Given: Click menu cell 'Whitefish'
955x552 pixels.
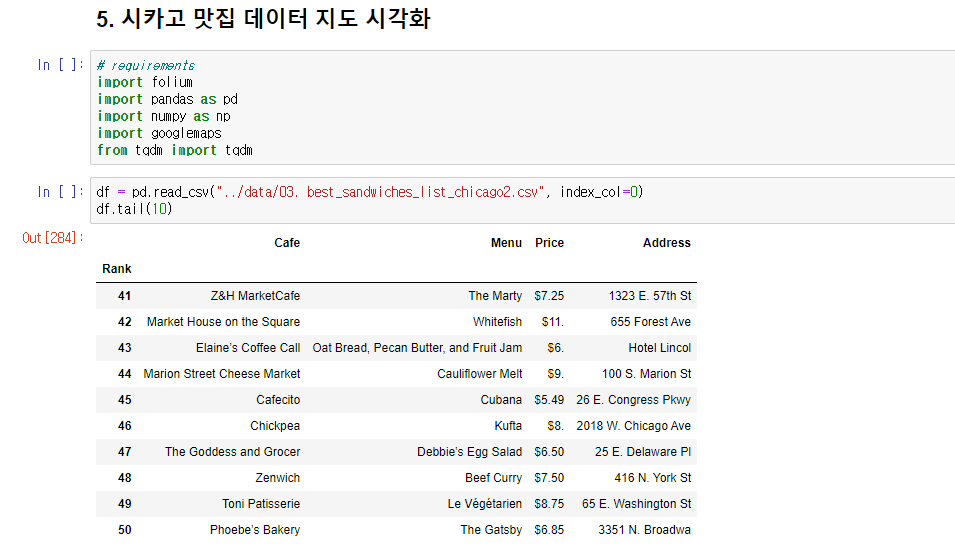Looking at the screenshot, I should 497,322.
